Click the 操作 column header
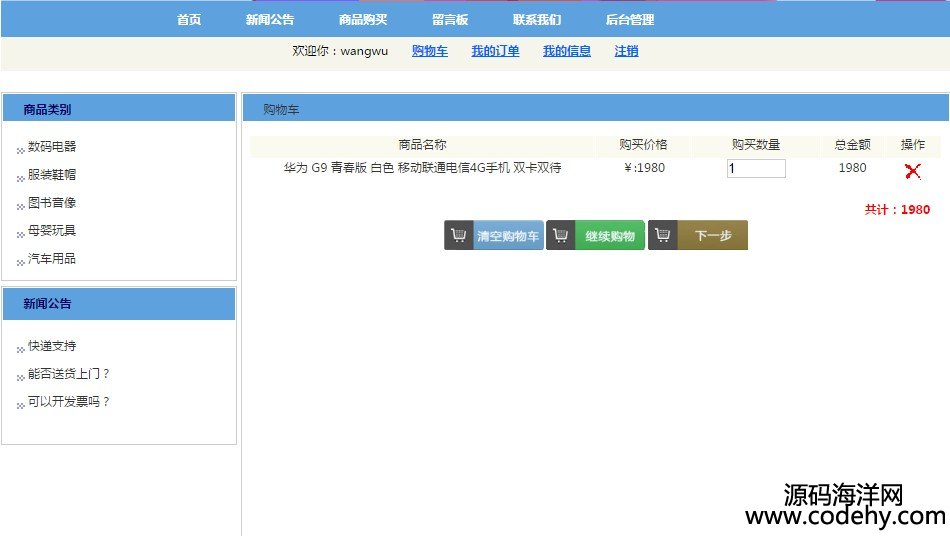Image resolution: width=950 pixels, height=536 pixels. [912, 145]
